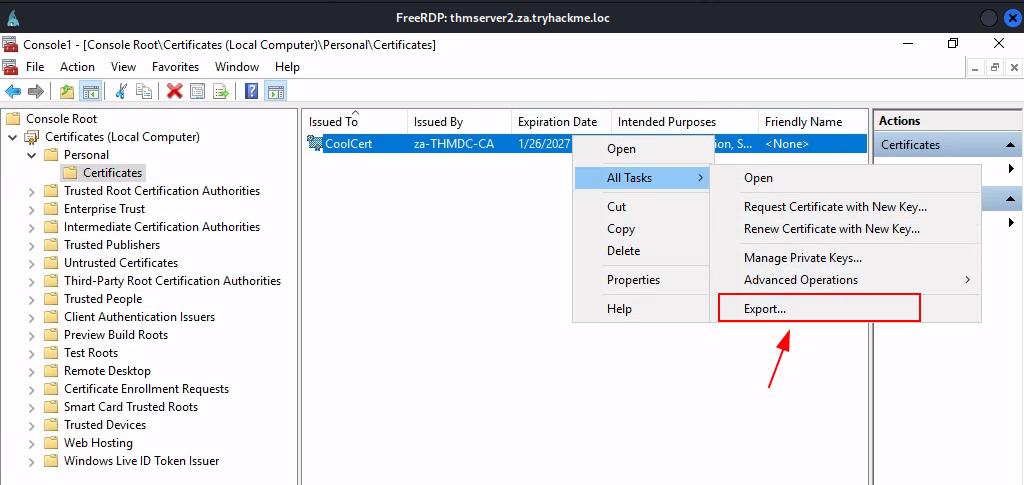Select All Tasks in context menu

coord(641,178)
